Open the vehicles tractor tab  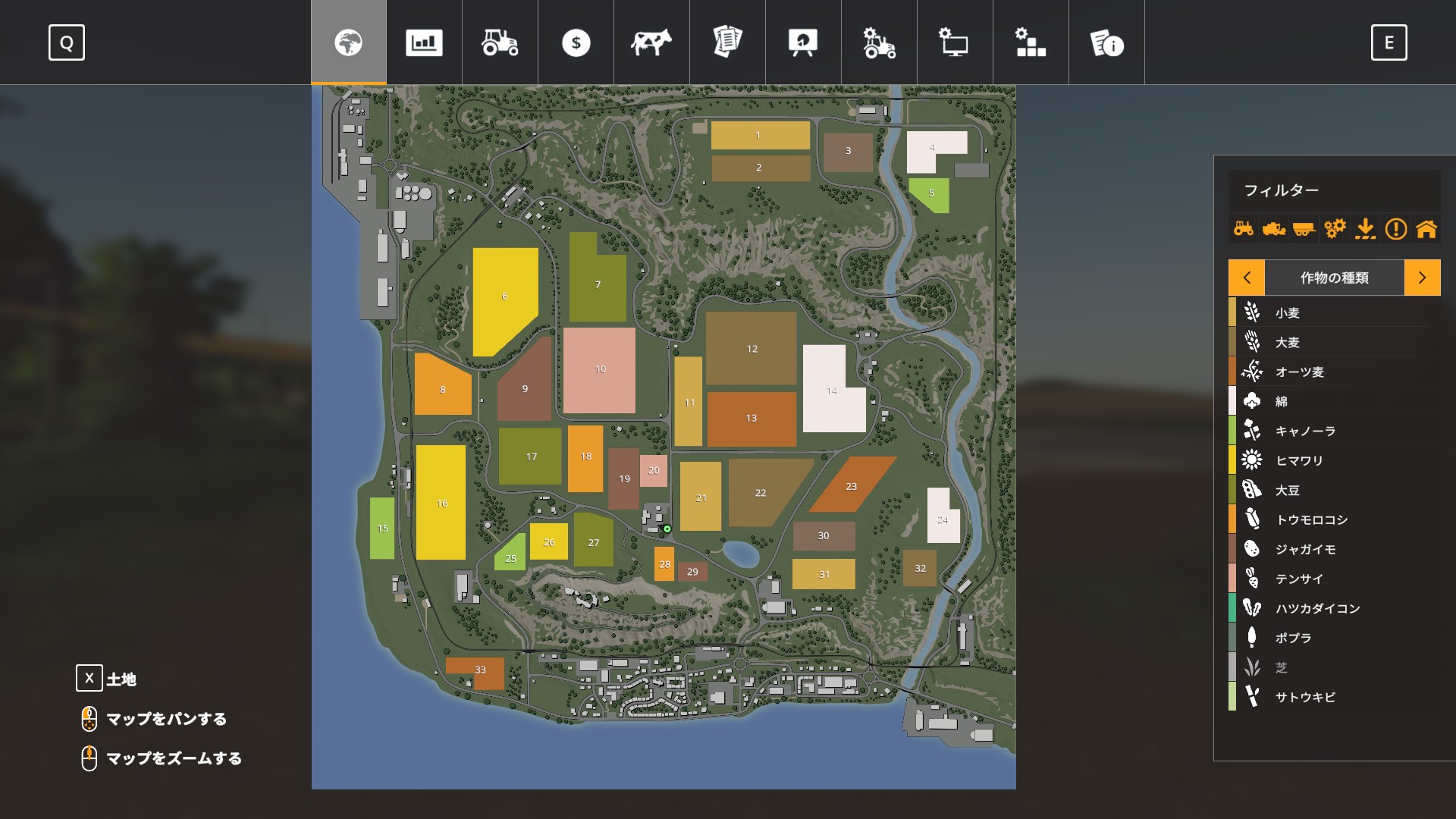pos(500,42)
